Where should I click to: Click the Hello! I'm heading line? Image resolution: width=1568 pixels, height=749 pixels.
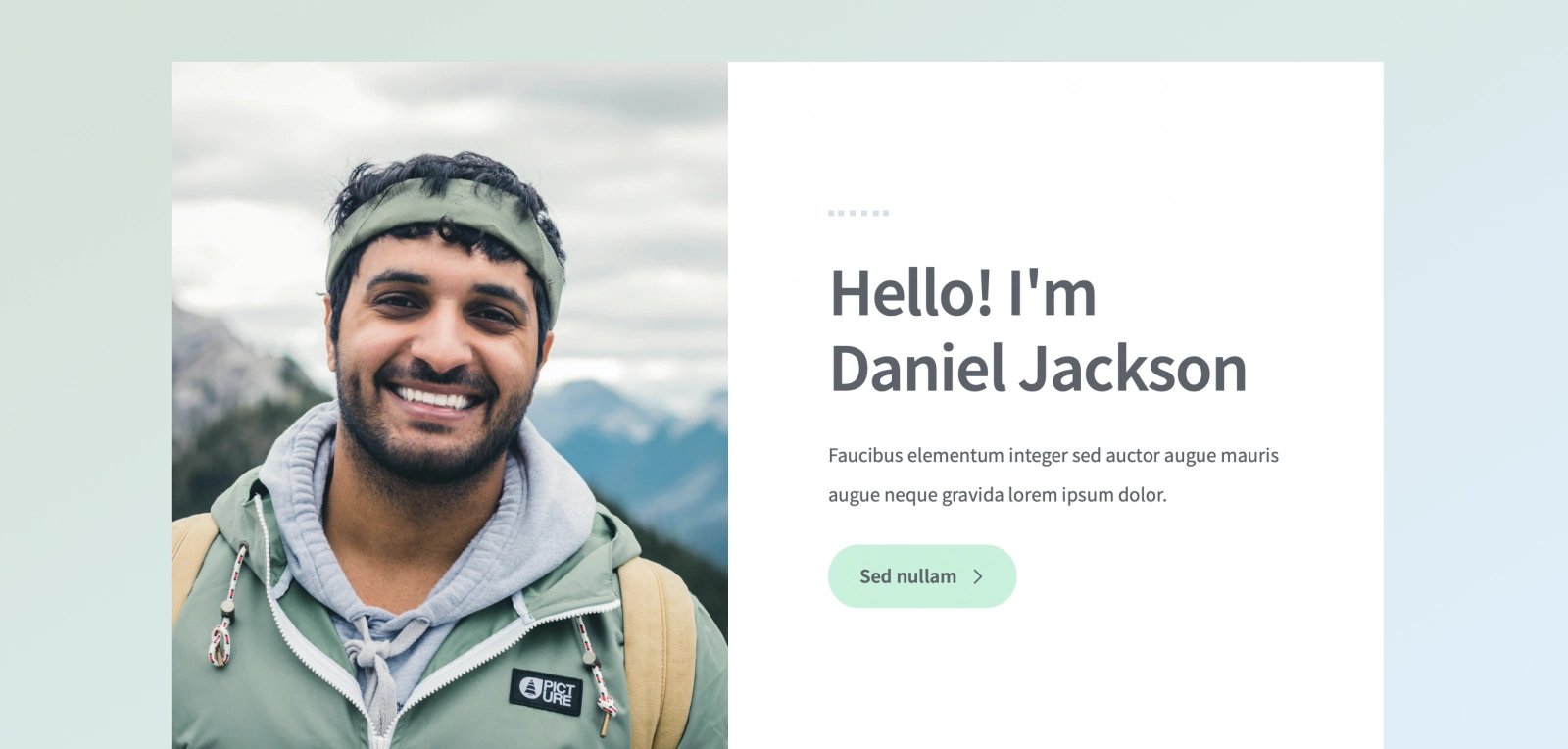pyautogui.click(x=963, y=293)
